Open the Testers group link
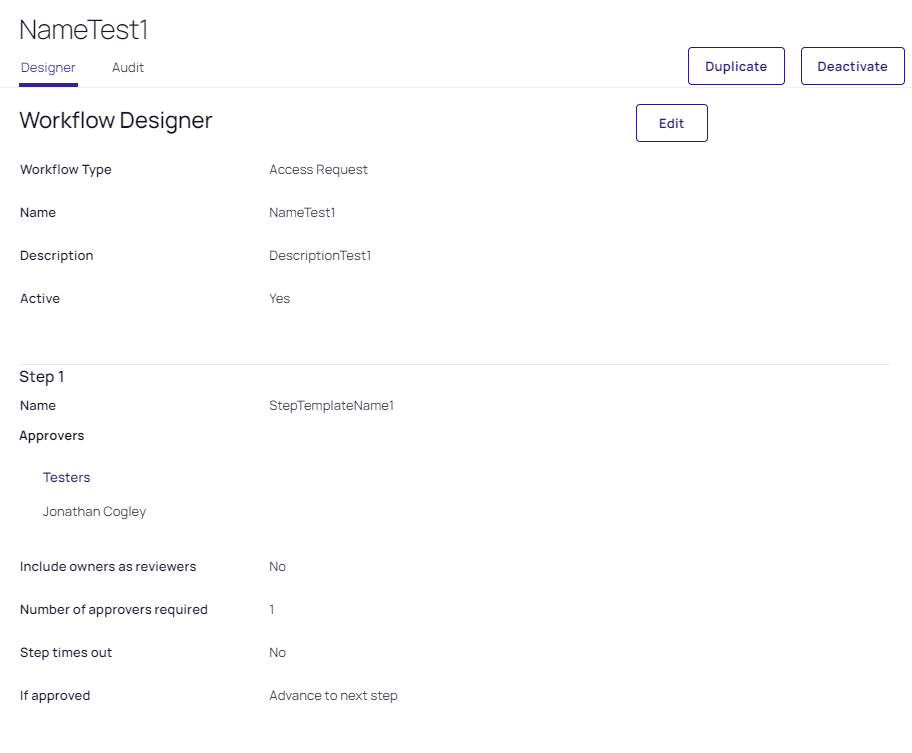The image size is (912, 753). pos(66,477)
